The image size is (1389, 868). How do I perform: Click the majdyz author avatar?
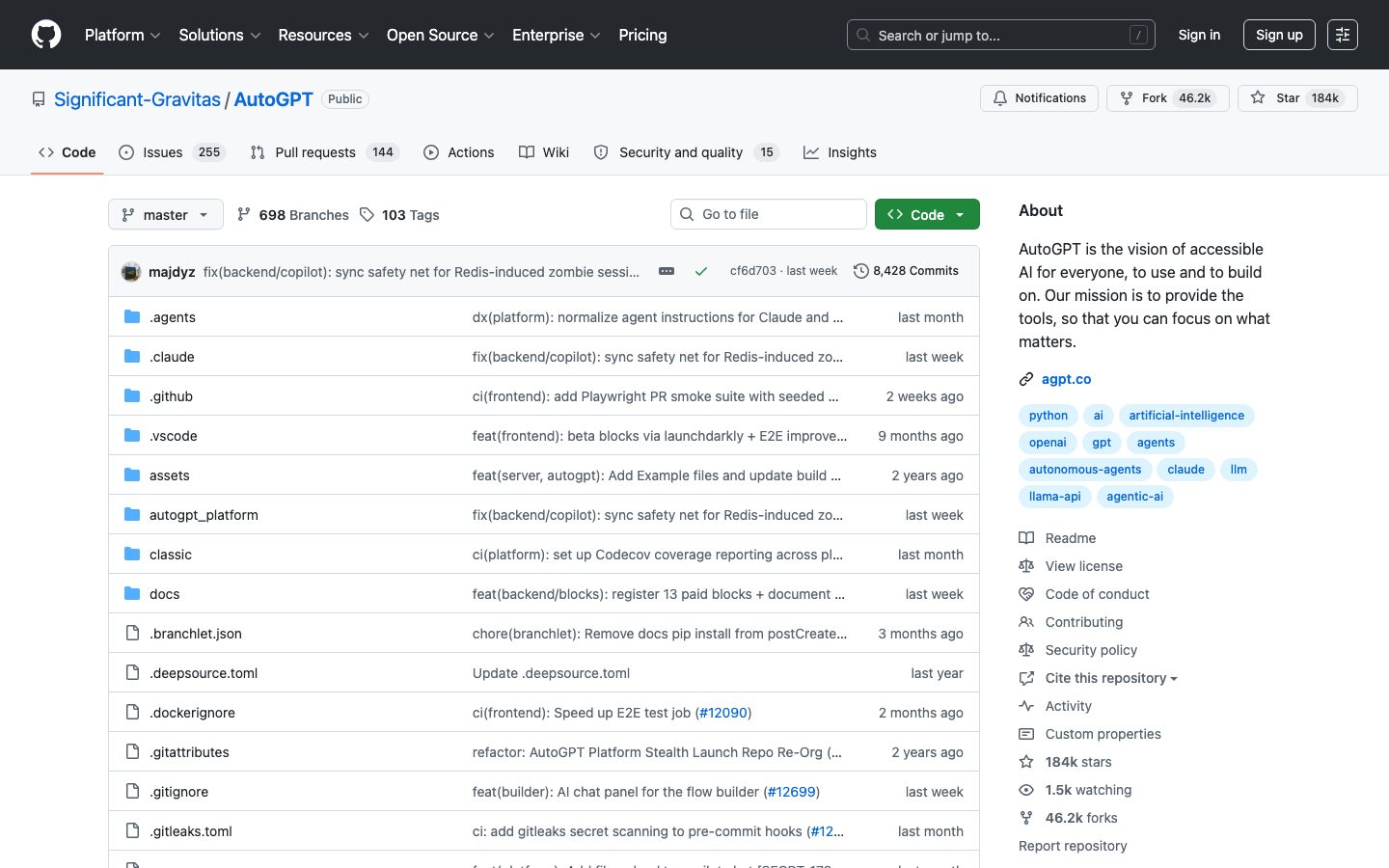tap(131, 272)
